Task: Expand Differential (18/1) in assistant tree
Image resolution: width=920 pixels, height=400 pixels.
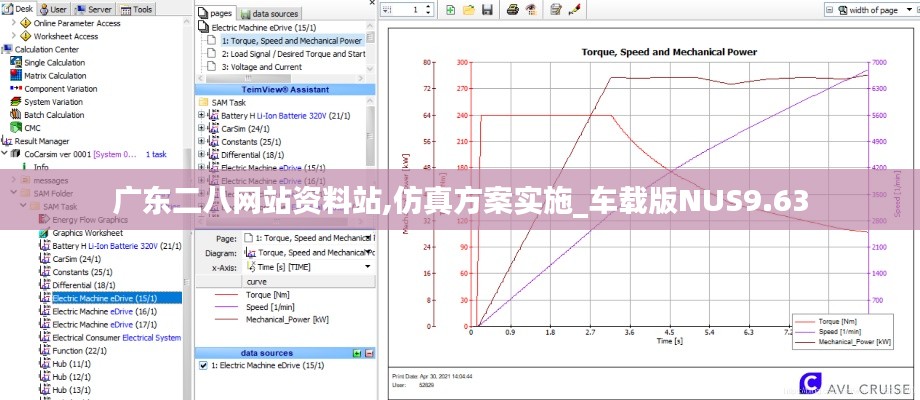Action: [x=201, y=154]
